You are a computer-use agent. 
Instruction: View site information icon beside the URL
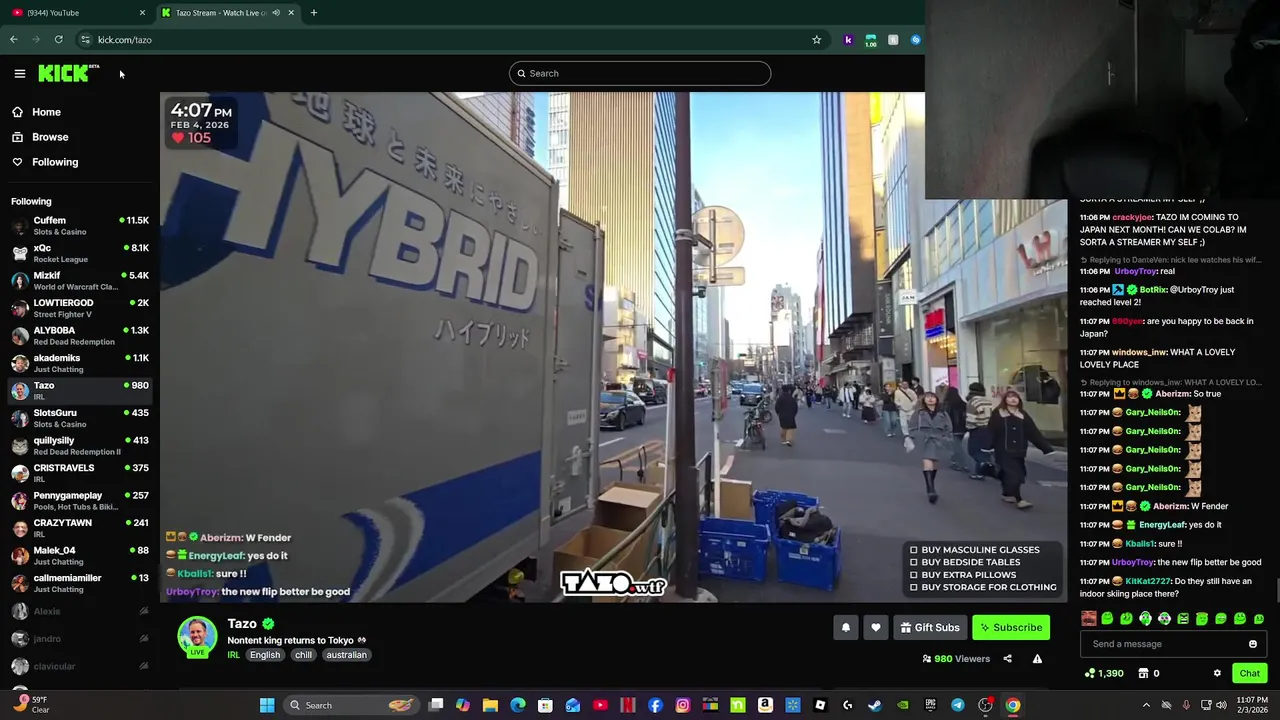click(x=85, y=40)
